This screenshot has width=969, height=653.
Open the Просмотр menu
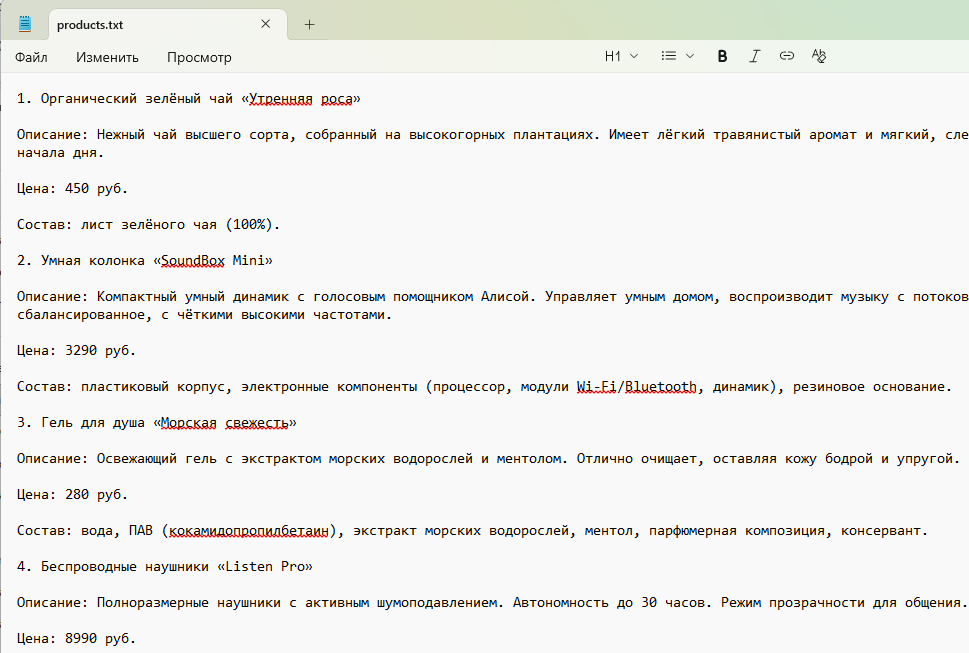coord(199,57)
